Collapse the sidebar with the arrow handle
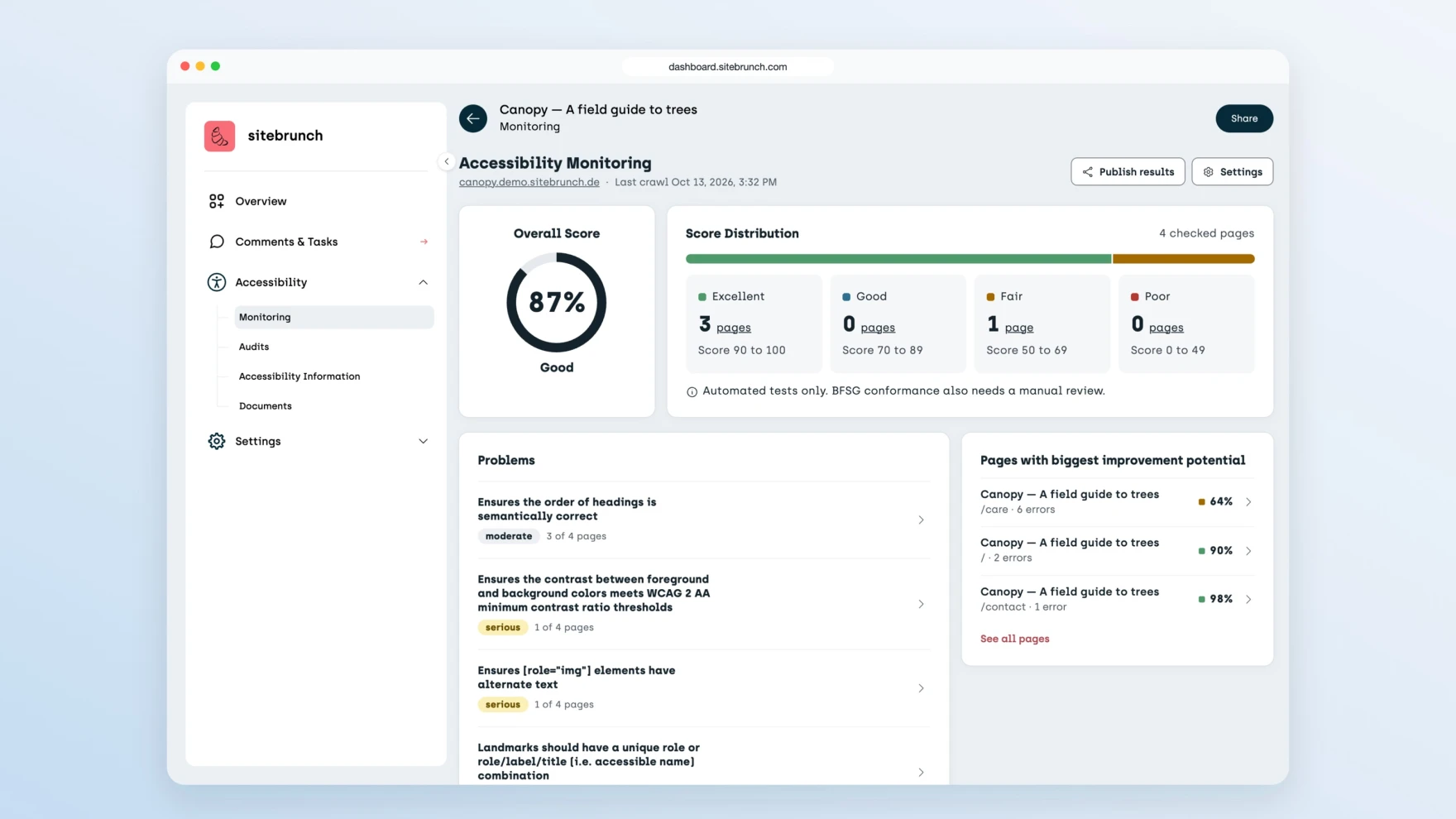1456x819 pixels. [x=447, y=162]
